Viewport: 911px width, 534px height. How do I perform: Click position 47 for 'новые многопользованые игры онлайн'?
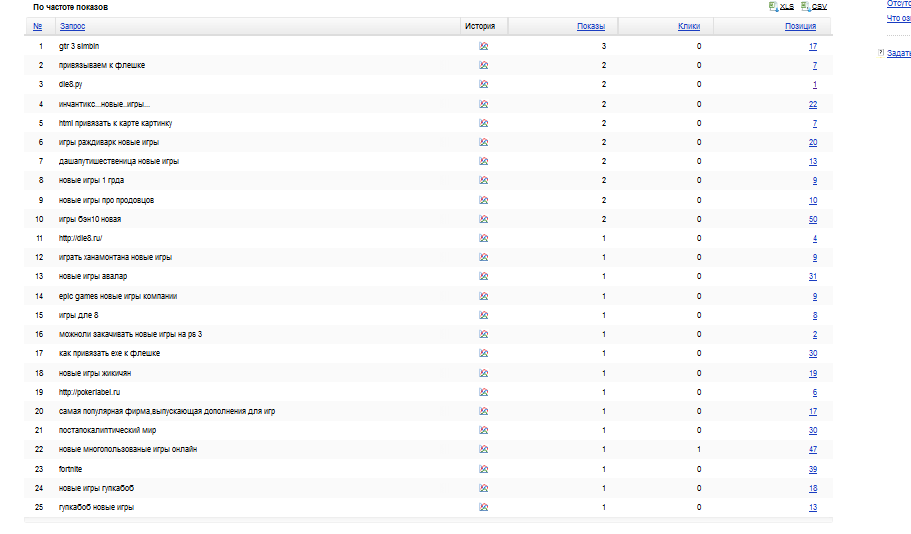coord(813,450)
